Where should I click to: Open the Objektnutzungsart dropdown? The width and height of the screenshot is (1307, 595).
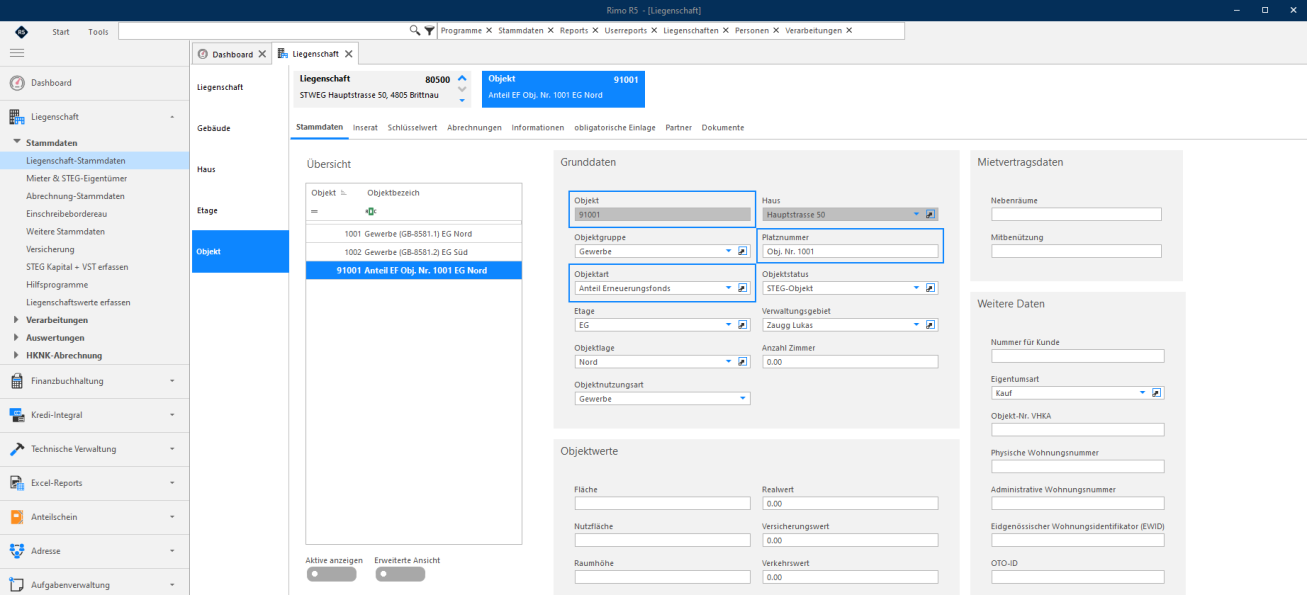click(x=743, y=399)
